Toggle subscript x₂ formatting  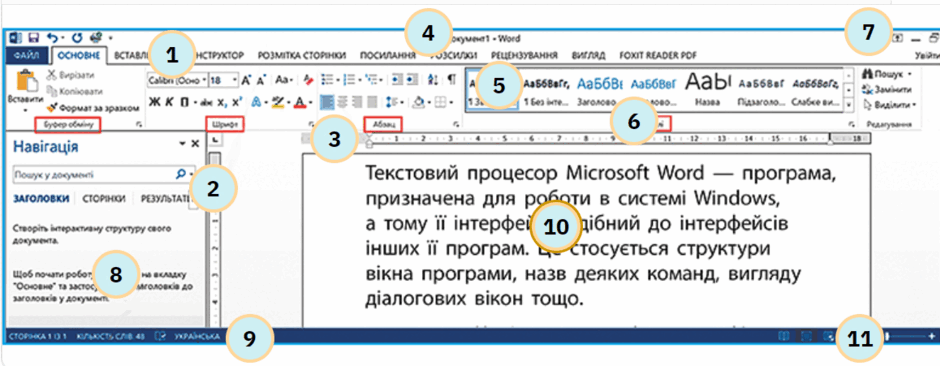221,102
